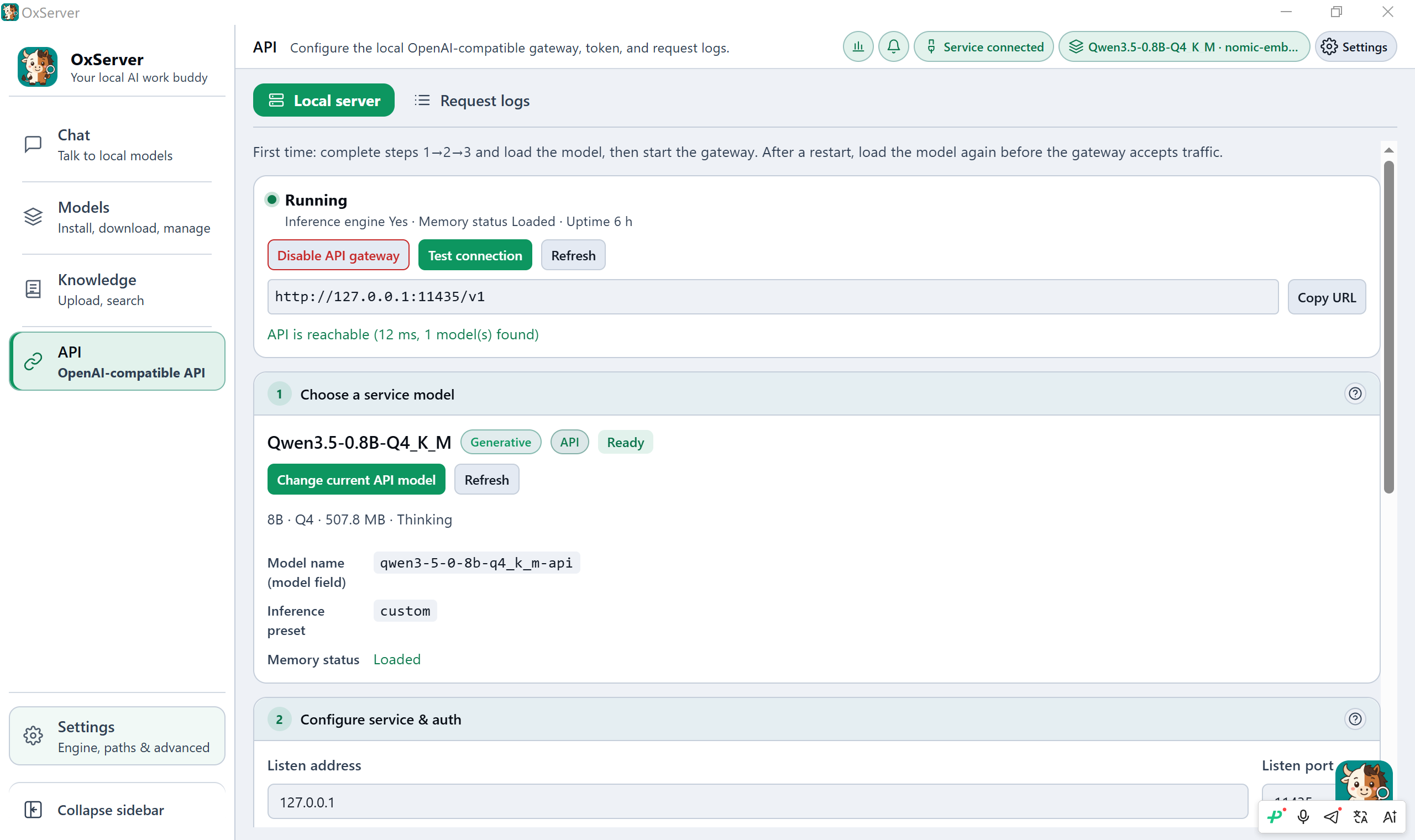Viewport: 1415px width, 840px height.
Task: Click the scrollbar up arrow
Action: pos(1389,150)
